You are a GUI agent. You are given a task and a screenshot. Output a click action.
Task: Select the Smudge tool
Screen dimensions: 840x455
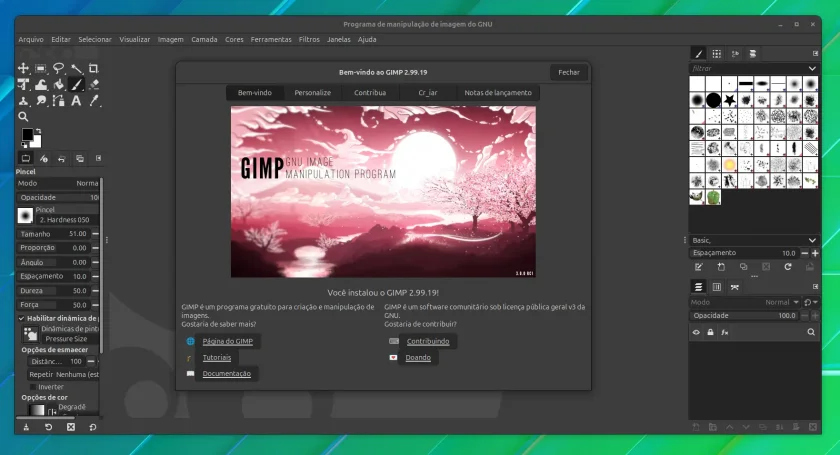(x=41, y=100)
